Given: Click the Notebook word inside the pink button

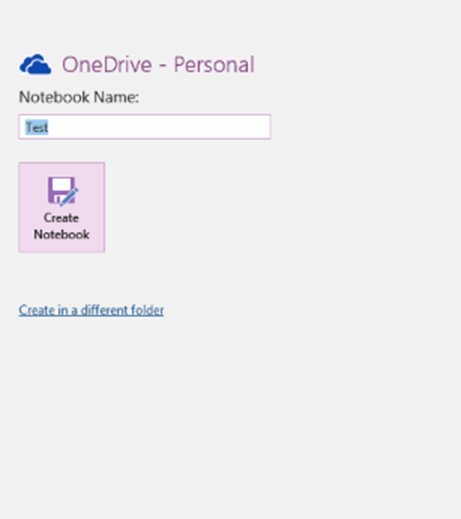Looking at the screenshot, I should (x=62, y=235).
